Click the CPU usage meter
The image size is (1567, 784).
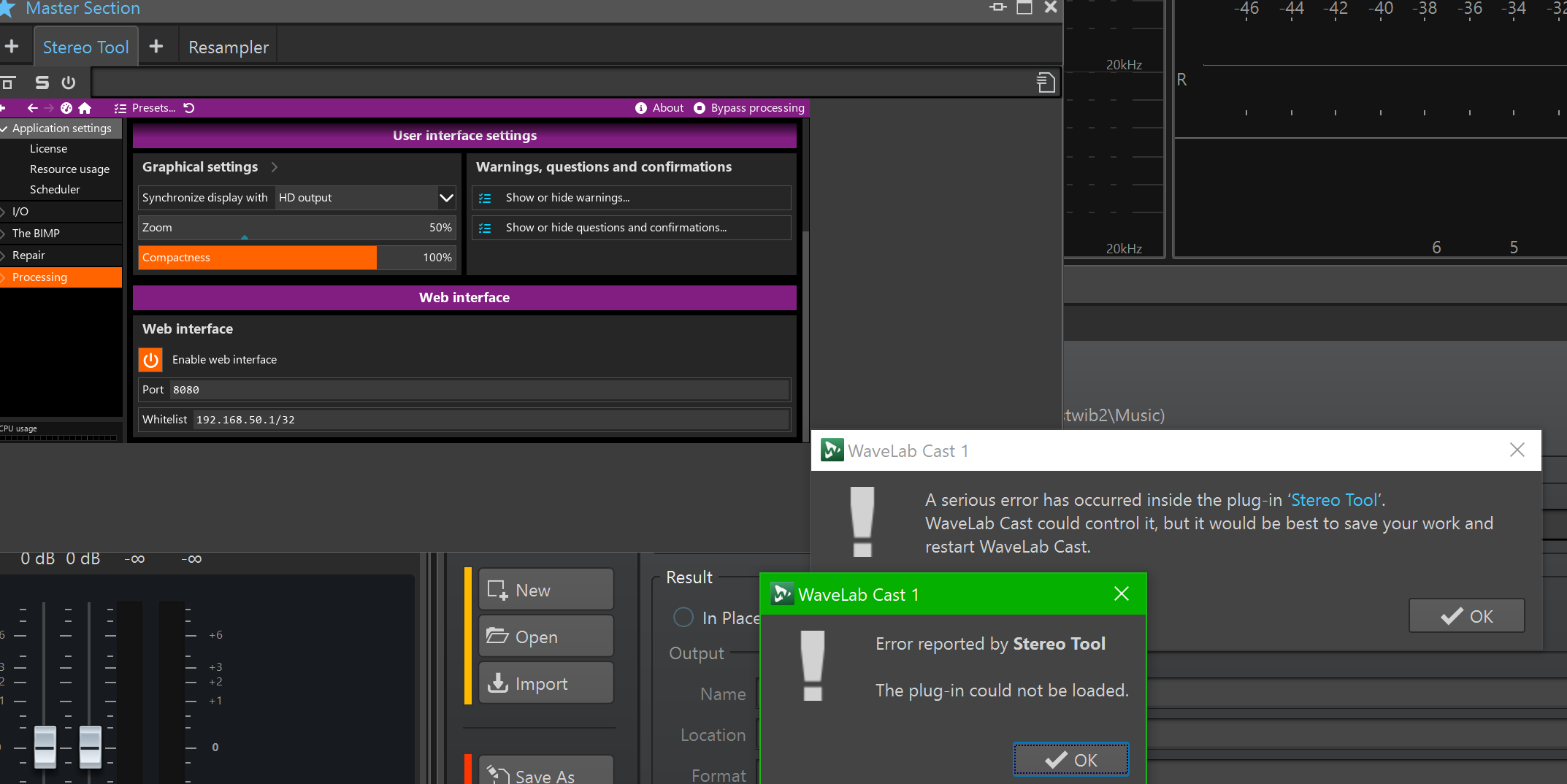[58, 438]
